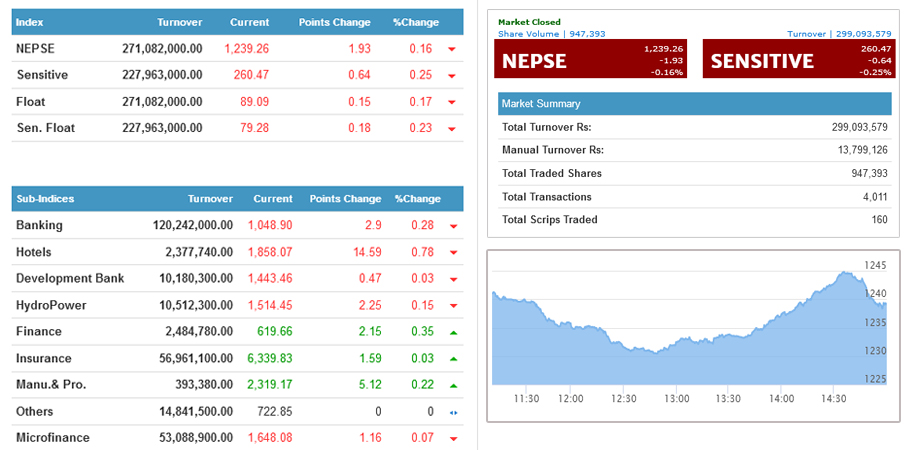Click %Change header in Sub-Indices table
The image size is (920, 450).
418,199
